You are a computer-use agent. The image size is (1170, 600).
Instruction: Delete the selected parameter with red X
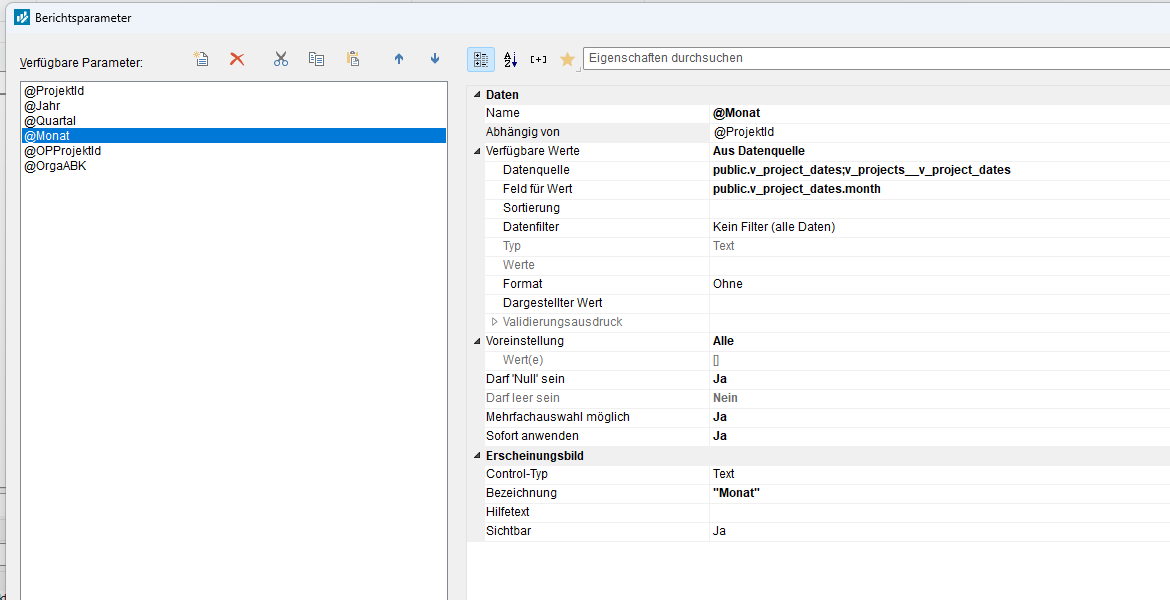237,59
